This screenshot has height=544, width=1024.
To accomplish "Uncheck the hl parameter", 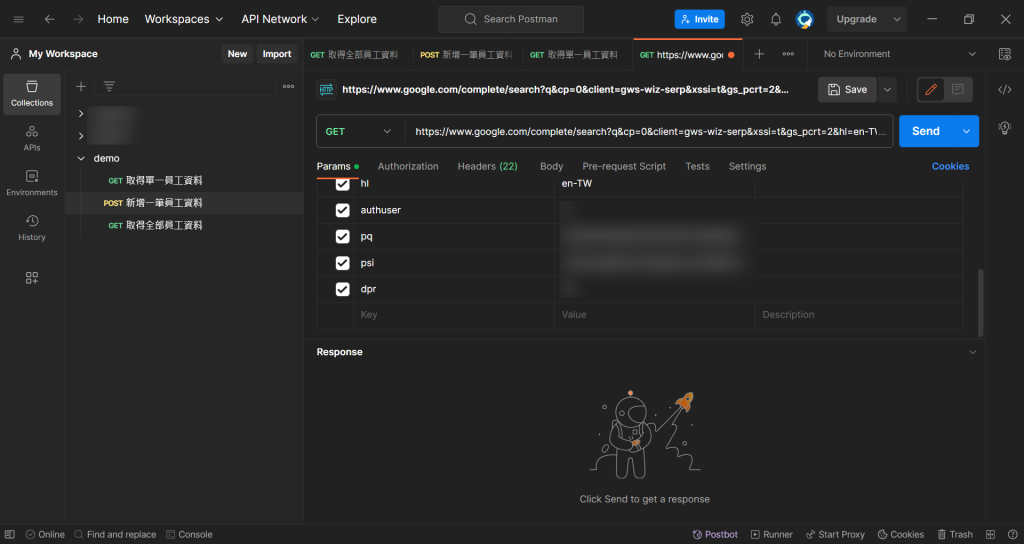I will [342, 184].
